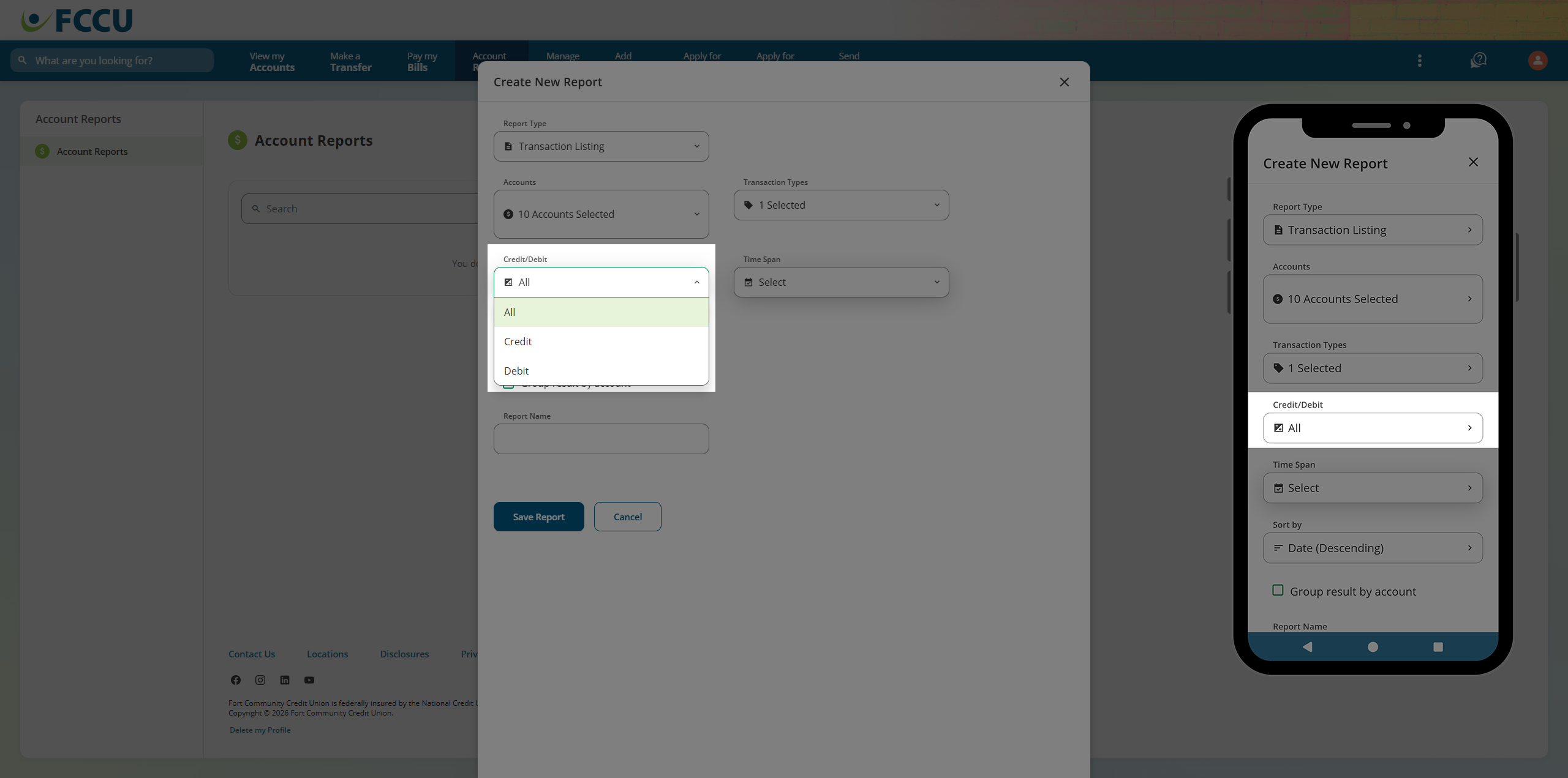Toggle Group result by account in phone preview
This screenshot has width=1568, height=778.
[1278, 591]
